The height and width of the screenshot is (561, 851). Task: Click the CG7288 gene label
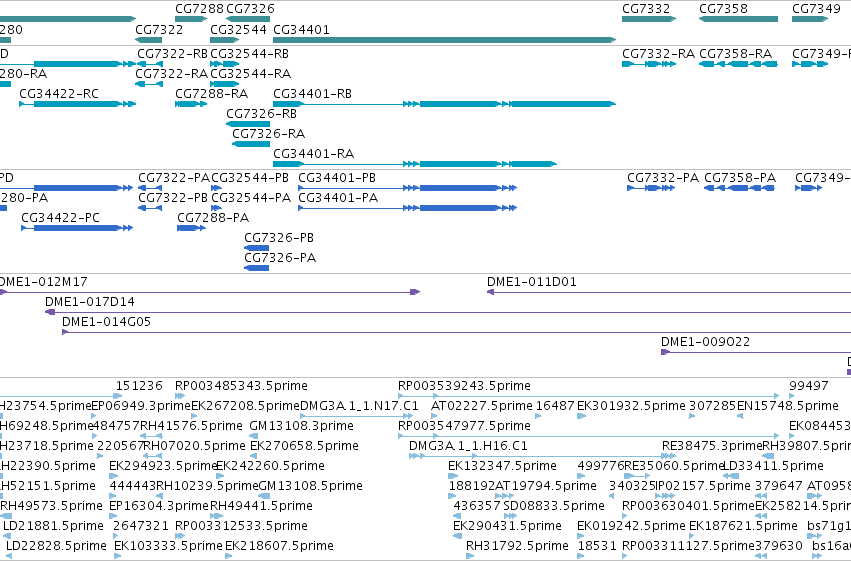pyautogui.click(x=199, y=9)
